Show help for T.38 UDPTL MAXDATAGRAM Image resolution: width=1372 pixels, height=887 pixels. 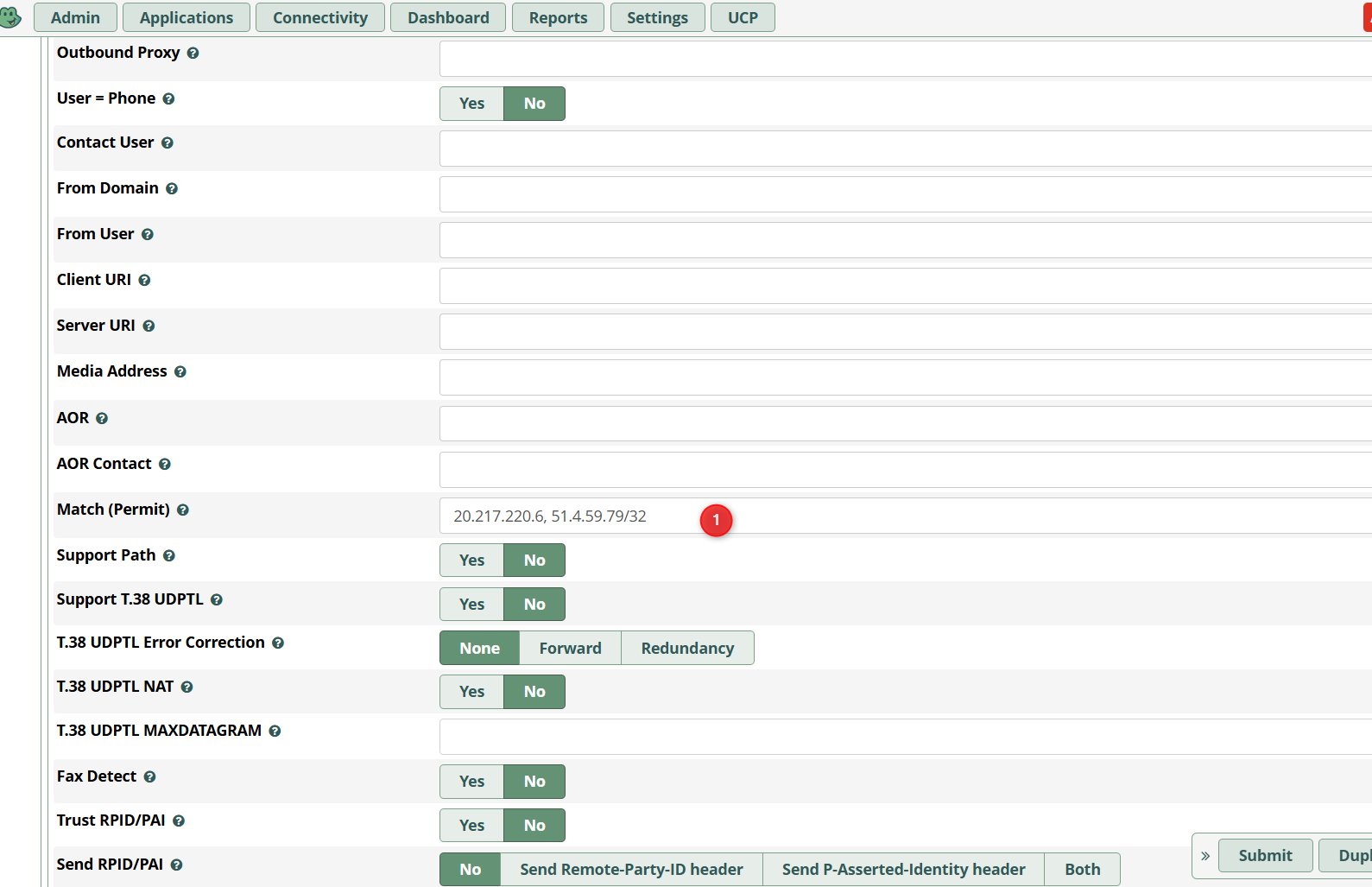[275, 732]
